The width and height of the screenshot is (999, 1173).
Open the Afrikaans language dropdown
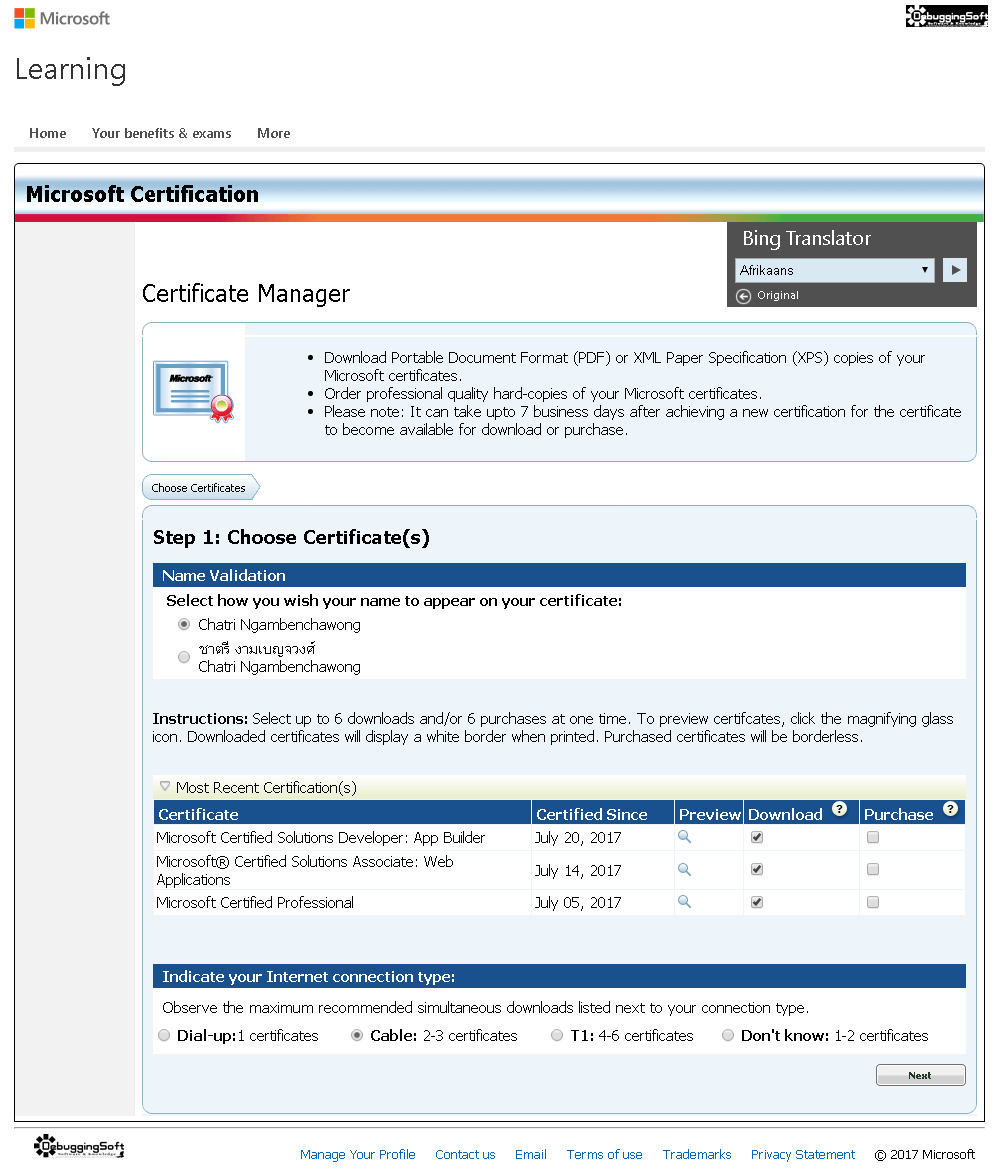click(834, 270)
